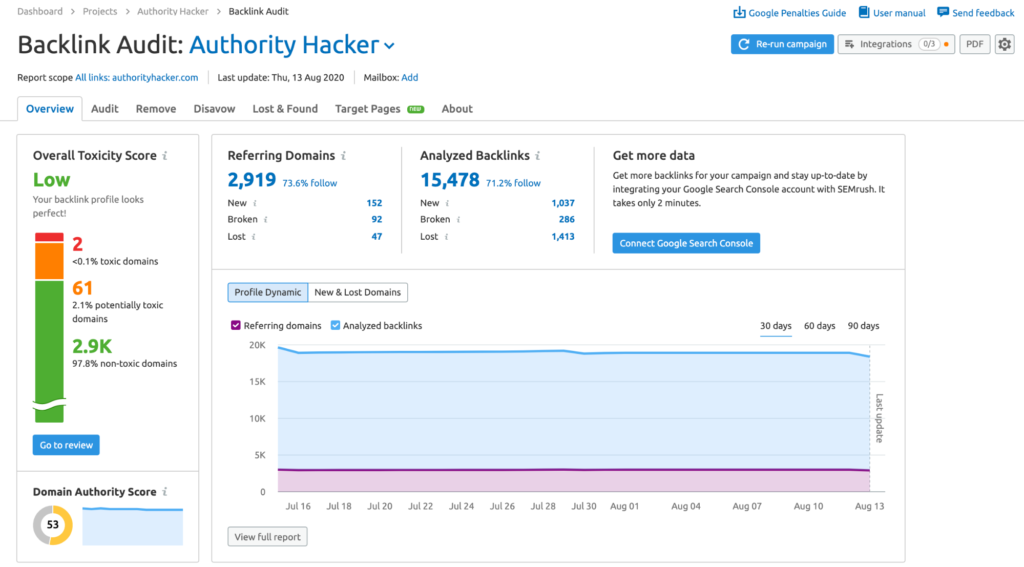Open the Integrations 0/3 dropdown
Image resolution: width=1024 pixels, height=567 pixels.
coord(896,44)
